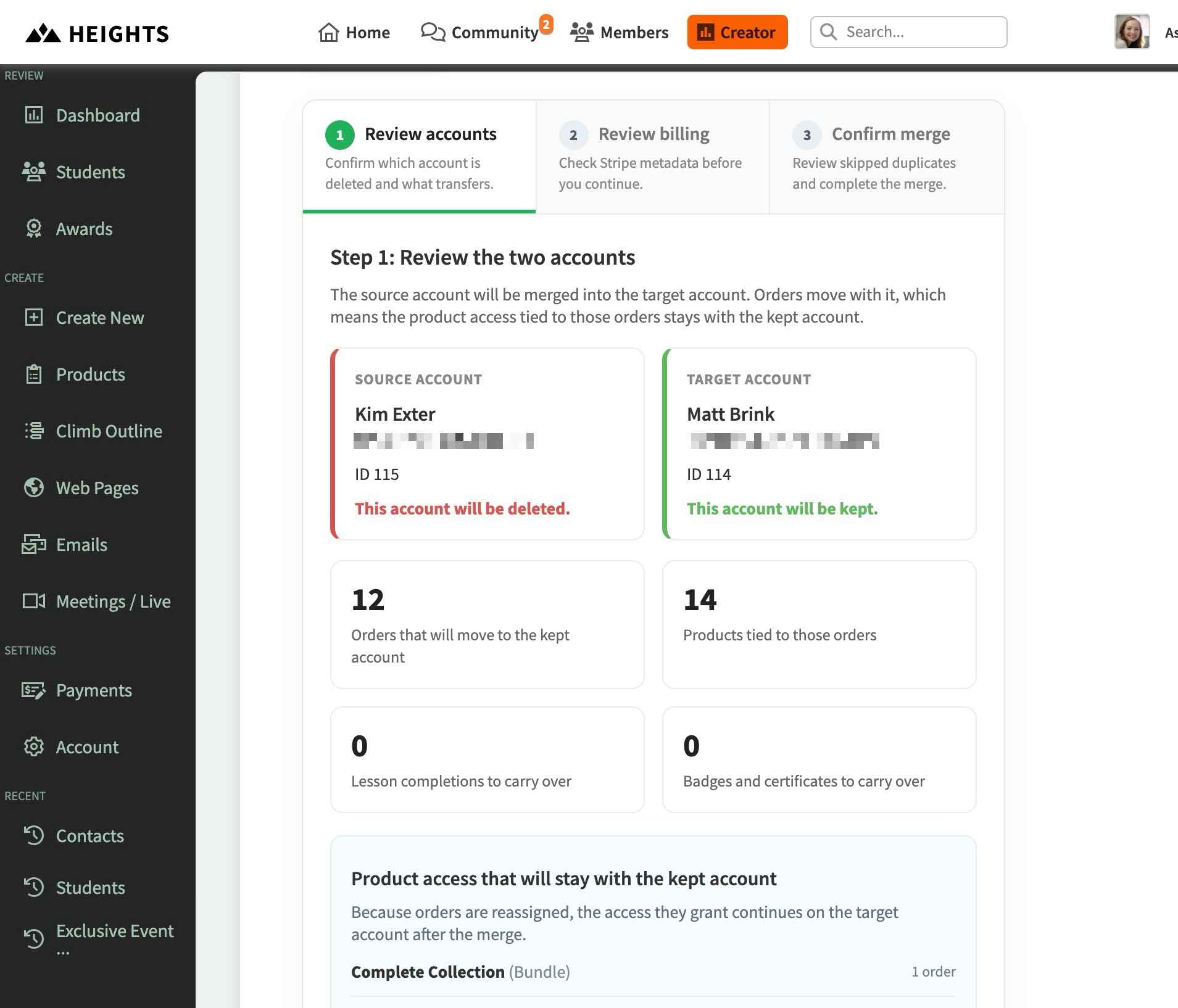Viewport: 1178px width, 1008px height.
Task: Click the Dashboard chart icon in sidebar
Action: coord(34,115)
